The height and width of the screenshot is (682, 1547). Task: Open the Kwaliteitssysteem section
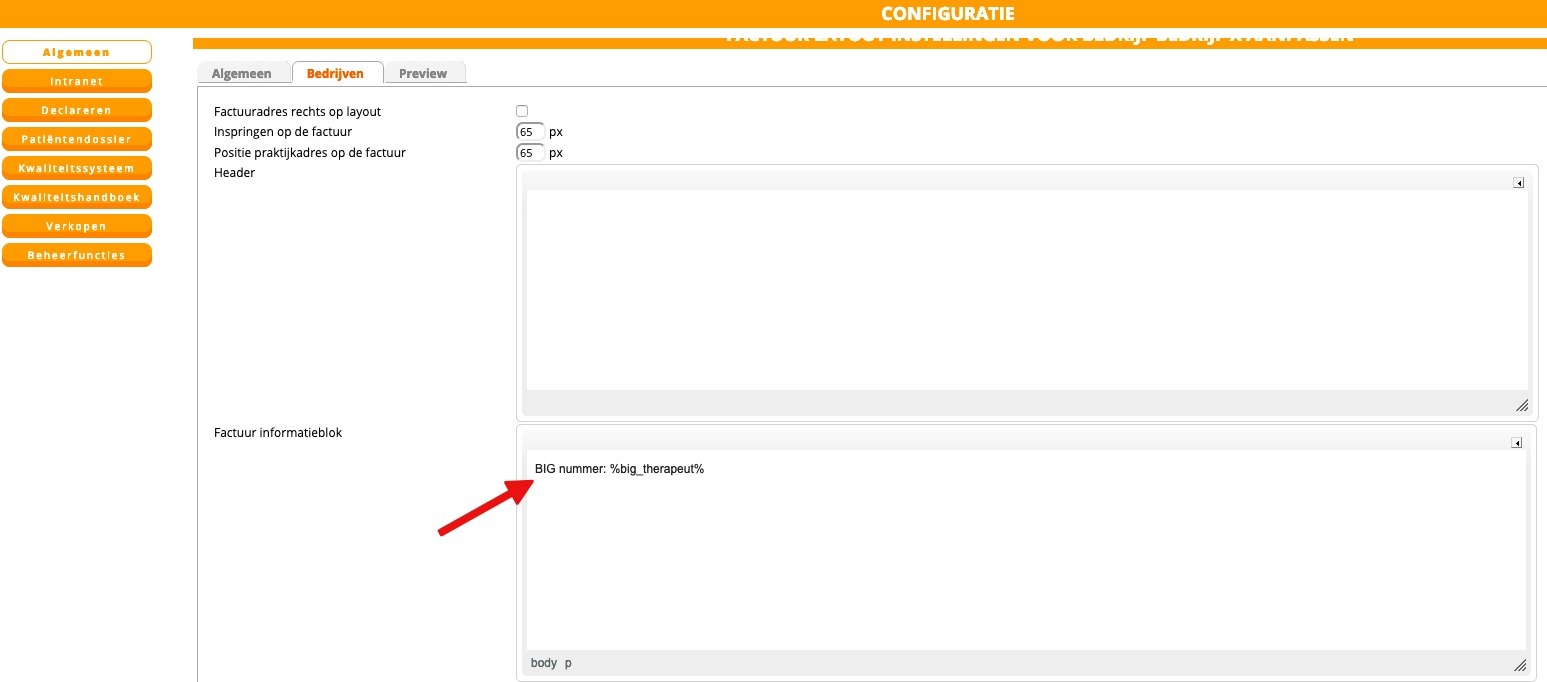point(76,168)
